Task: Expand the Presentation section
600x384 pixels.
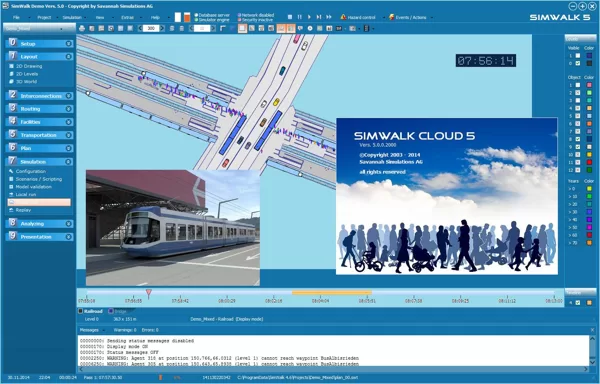Action: coord(68,237)
